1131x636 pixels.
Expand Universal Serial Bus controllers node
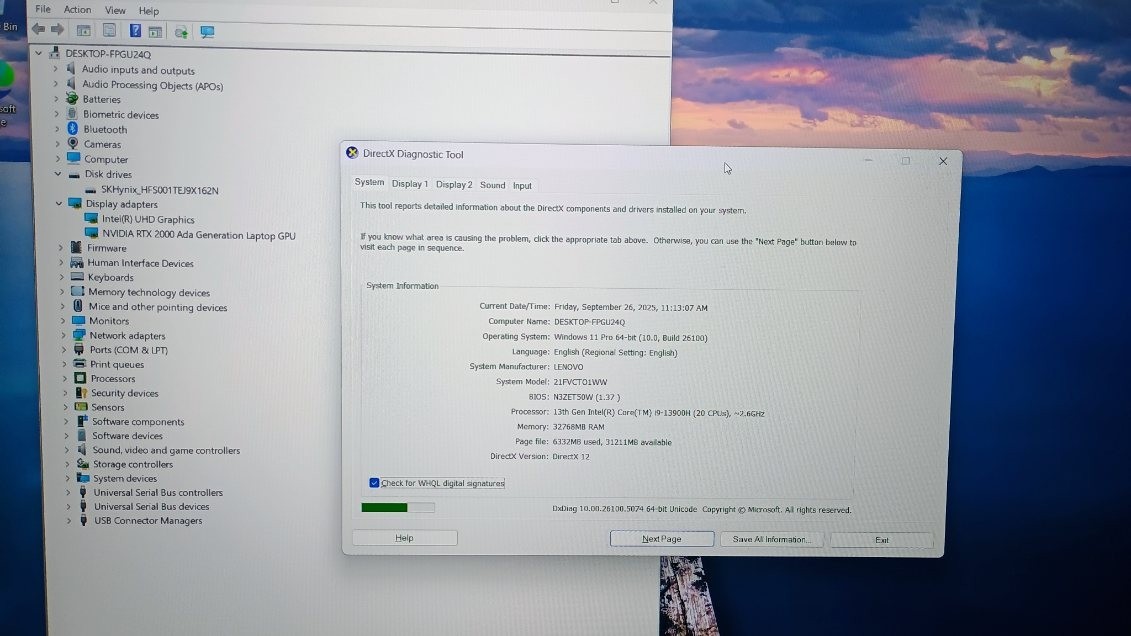pos(69,492)
